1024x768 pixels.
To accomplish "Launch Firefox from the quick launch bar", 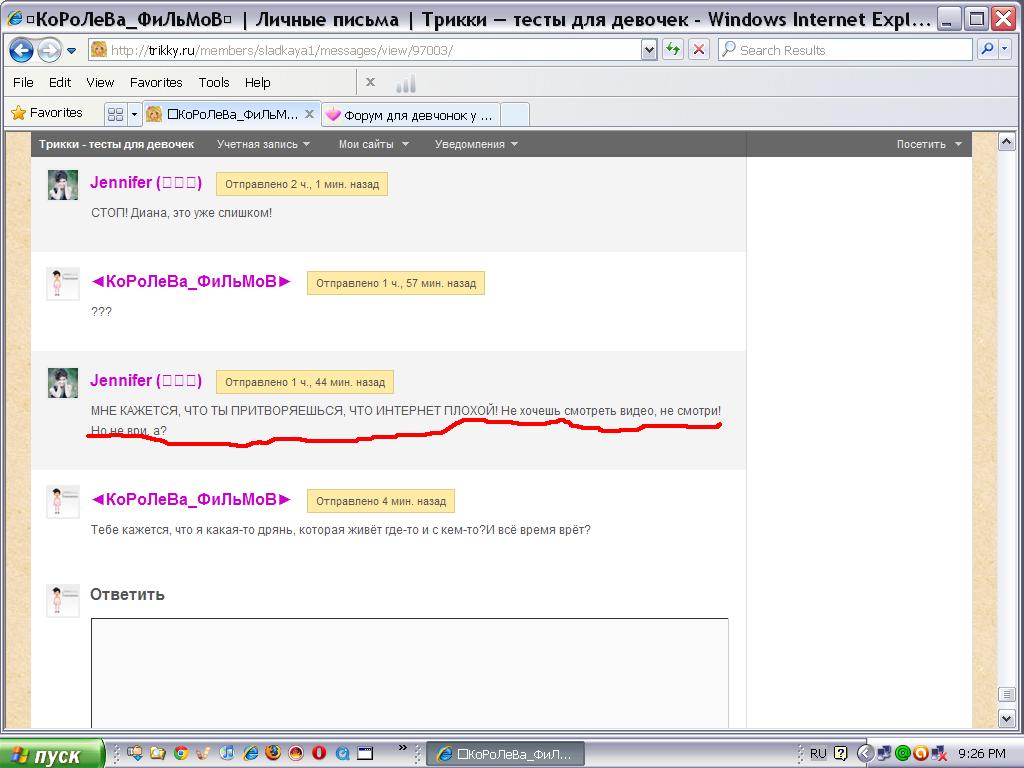I will coord(272,753).
